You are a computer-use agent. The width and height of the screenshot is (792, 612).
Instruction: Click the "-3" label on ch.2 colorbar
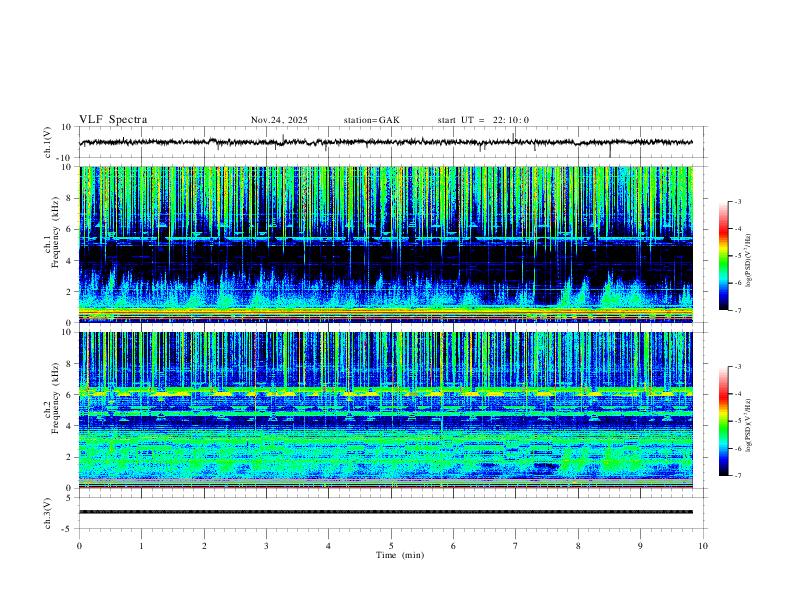737,367
